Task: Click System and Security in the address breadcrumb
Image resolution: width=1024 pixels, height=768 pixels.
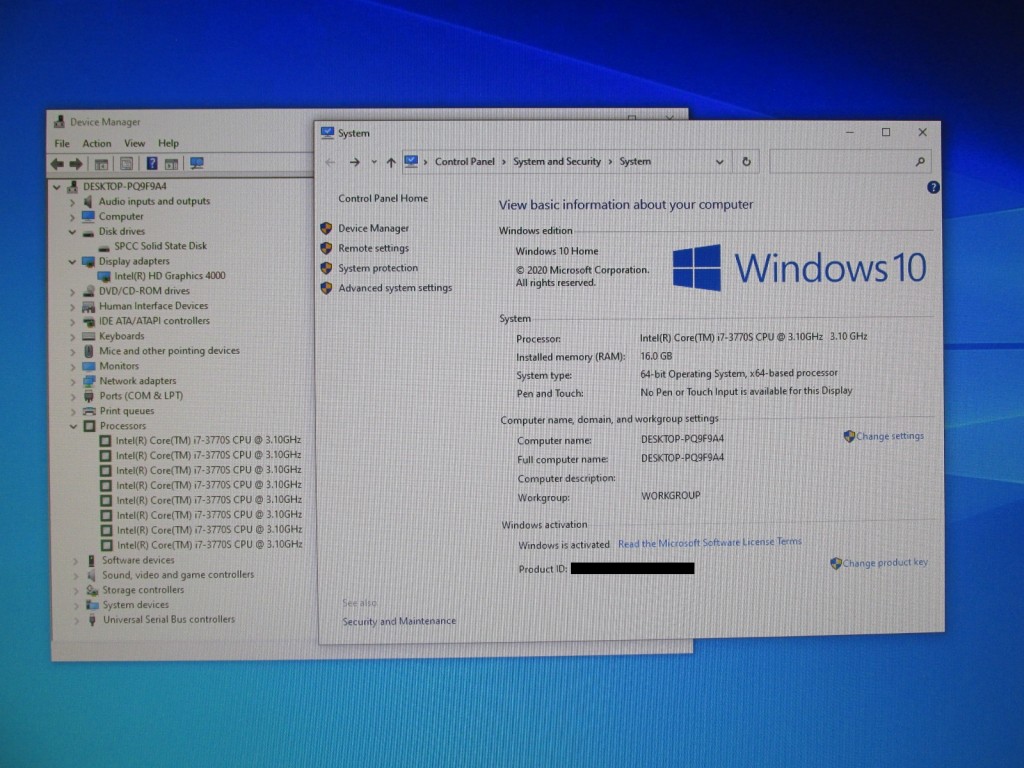Action: pyautogui.click(x=556, y=161)
